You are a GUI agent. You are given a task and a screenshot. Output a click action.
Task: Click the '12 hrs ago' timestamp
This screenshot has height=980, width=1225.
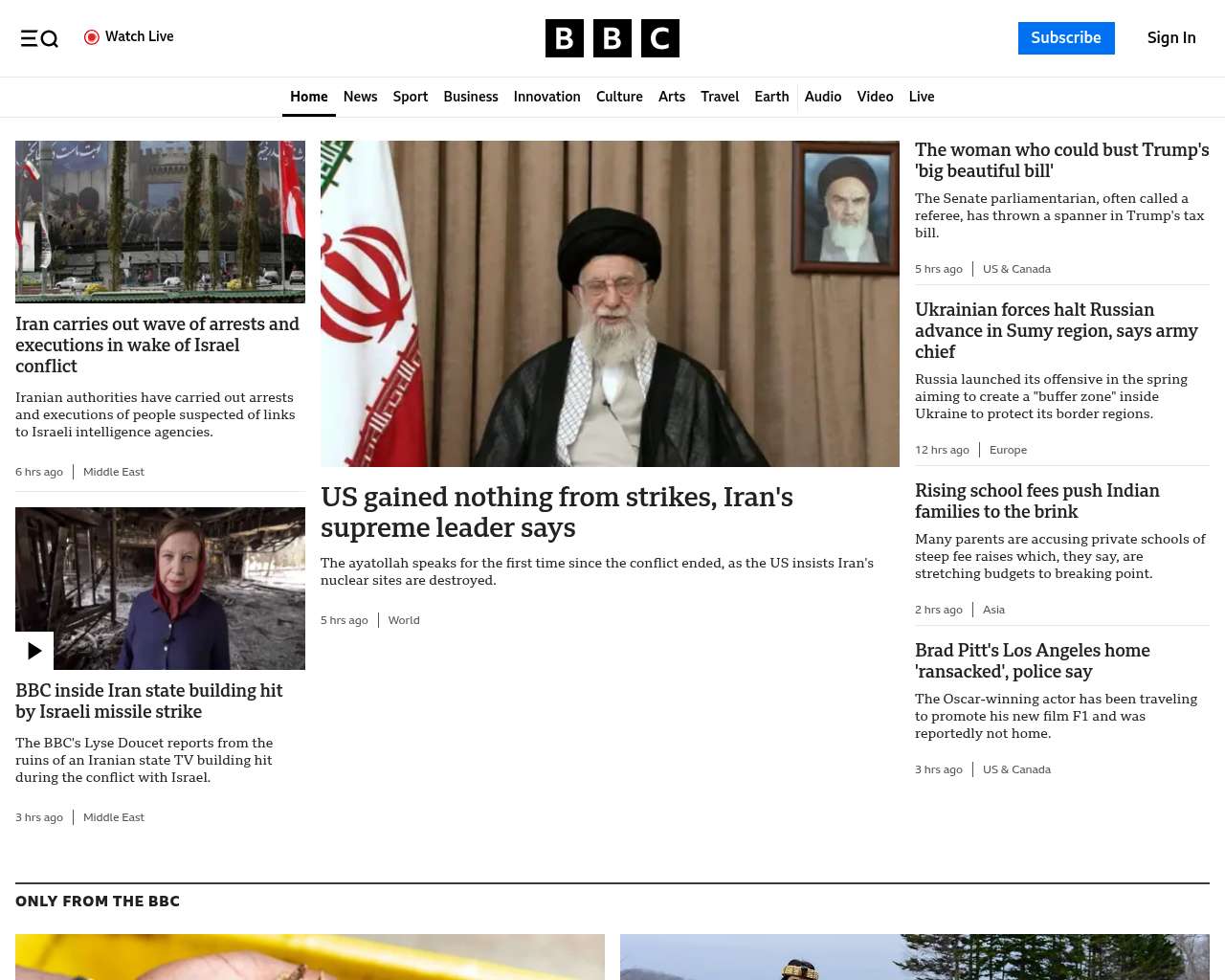point(942,450)
